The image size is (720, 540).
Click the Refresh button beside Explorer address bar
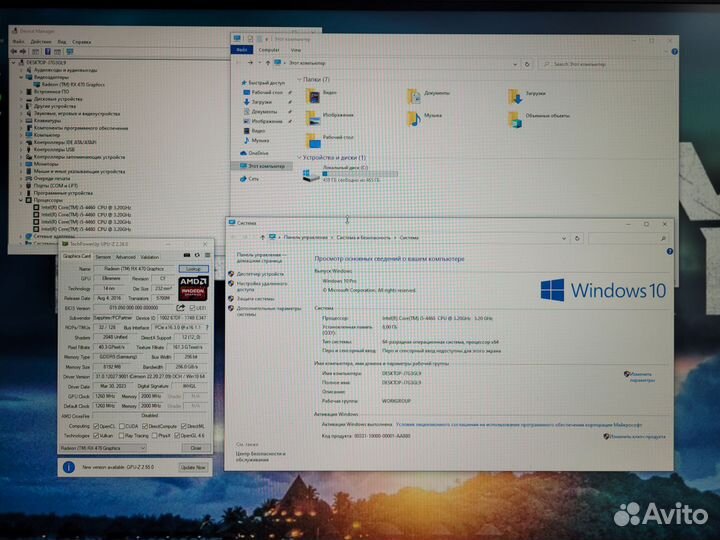click(x=527, y=64)
